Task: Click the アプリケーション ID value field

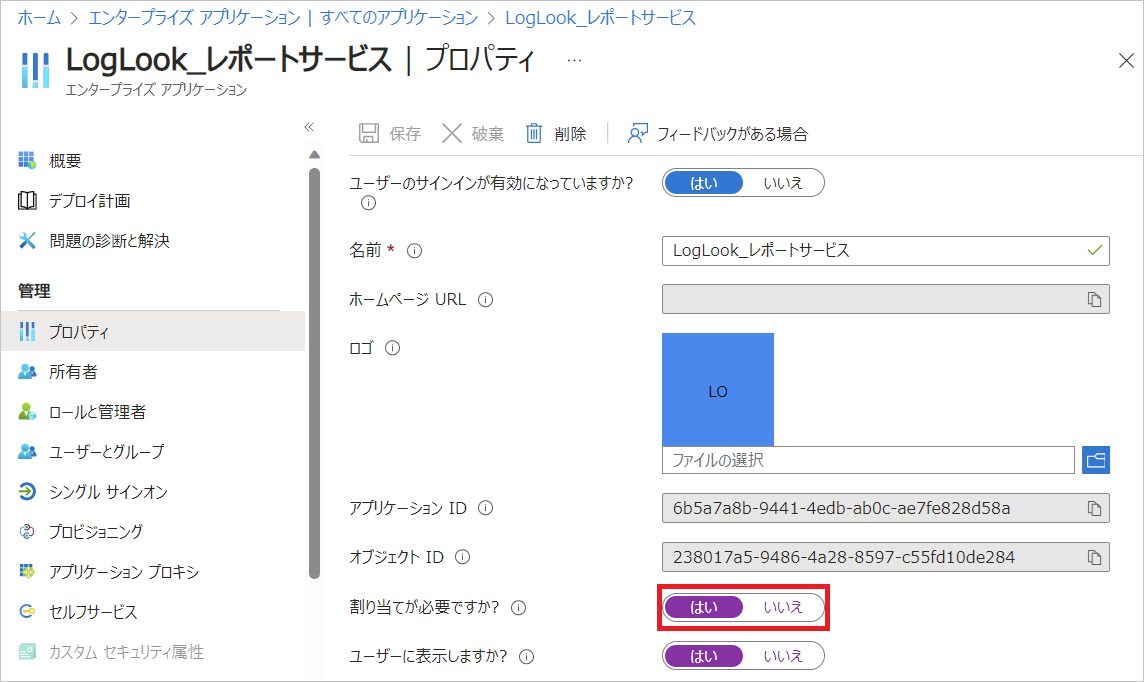Action: [x=886, y=508]
